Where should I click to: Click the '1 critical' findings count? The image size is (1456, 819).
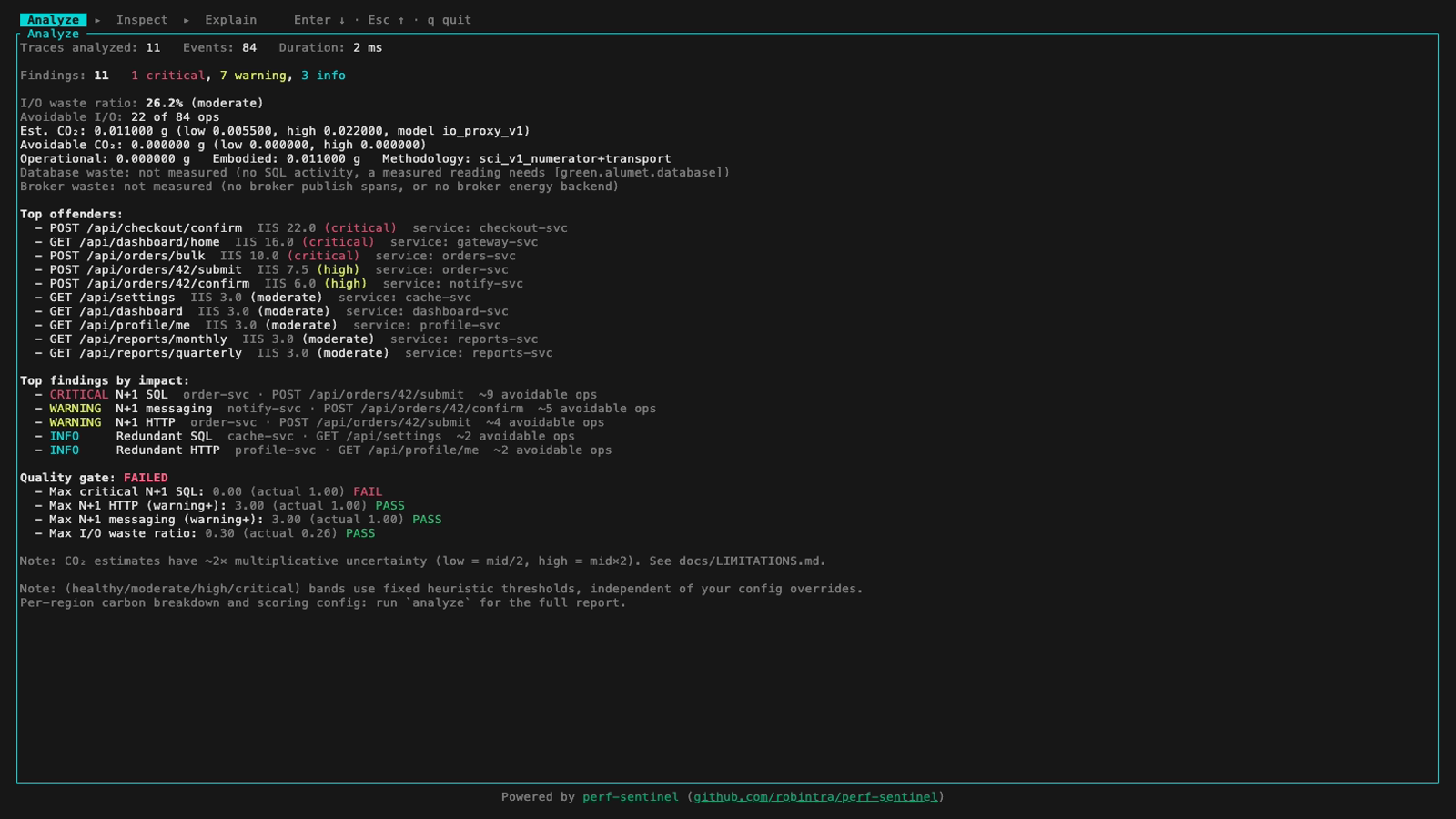tap(168, 76)
